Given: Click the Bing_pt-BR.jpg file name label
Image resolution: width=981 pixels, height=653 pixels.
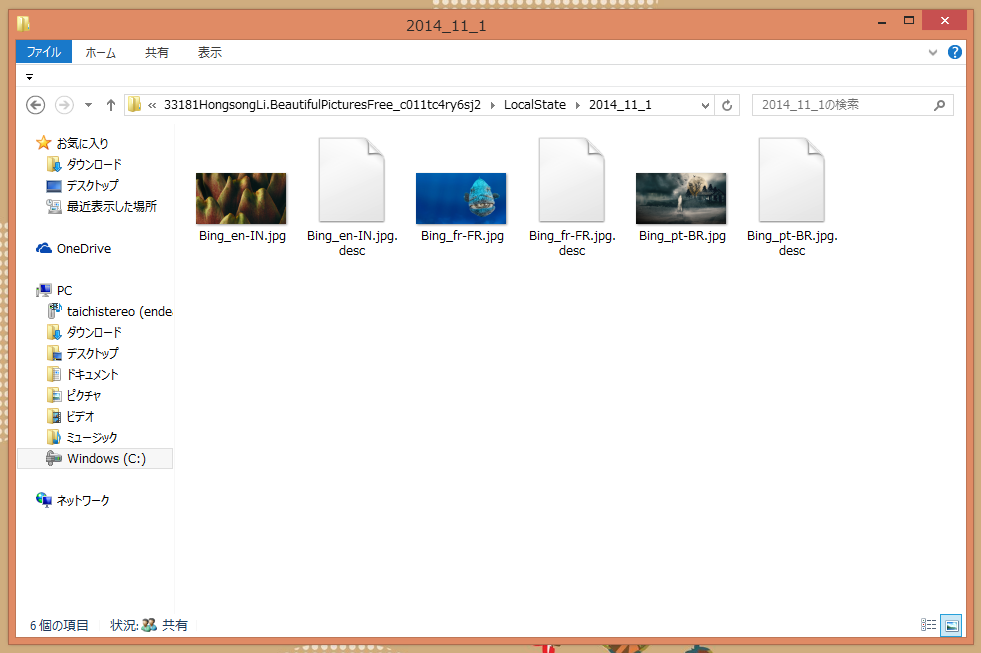Looking at the screenshot, I should 682,236.
